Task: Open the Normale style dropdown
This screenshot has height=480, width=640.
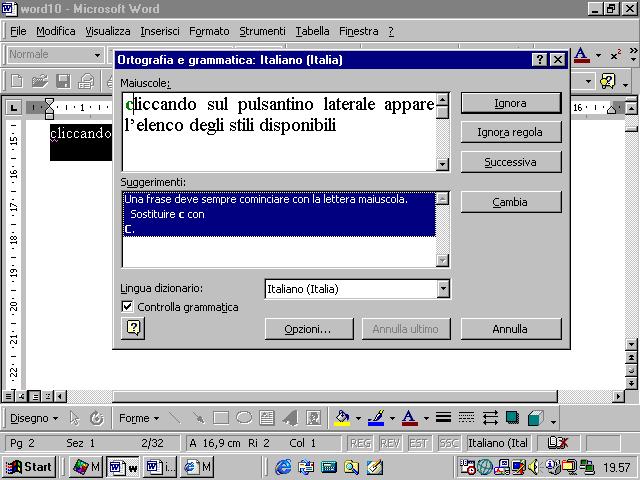Action: pyautogui.click(x=97, y=55)
